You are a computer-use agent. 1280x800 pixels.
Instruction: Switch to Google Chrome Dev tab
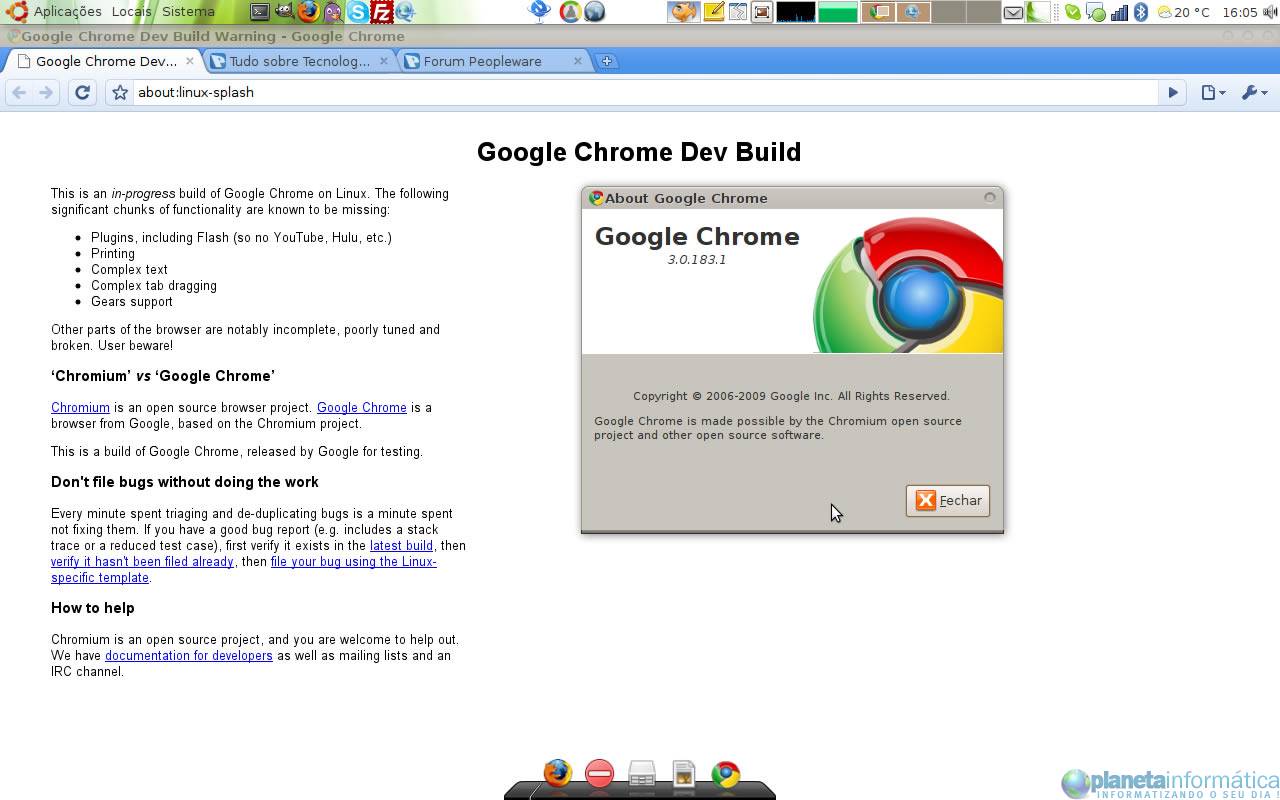(106, 61)
